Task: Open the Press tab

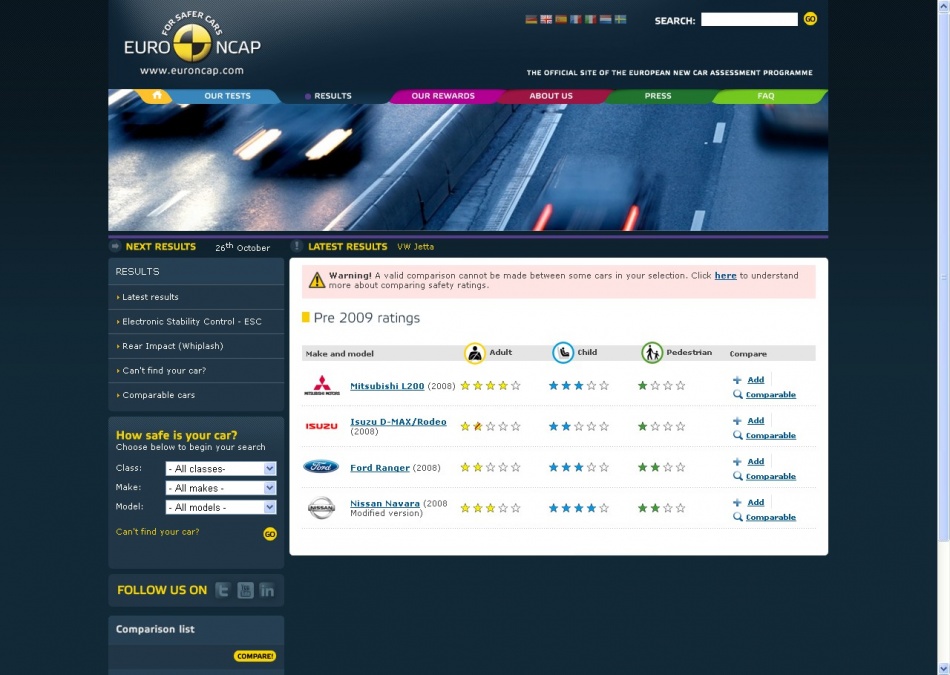Action: pyautogui.click(x=658, y=96)
